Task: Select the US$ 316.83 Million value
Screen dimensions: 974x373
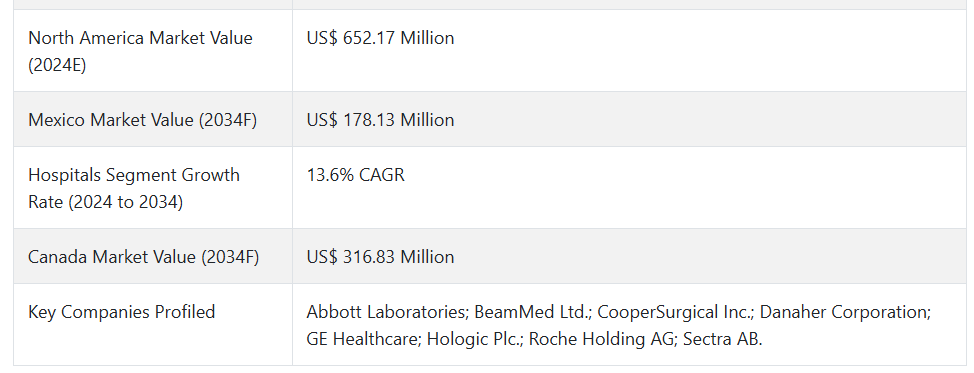Action: [x=380, y=256]
